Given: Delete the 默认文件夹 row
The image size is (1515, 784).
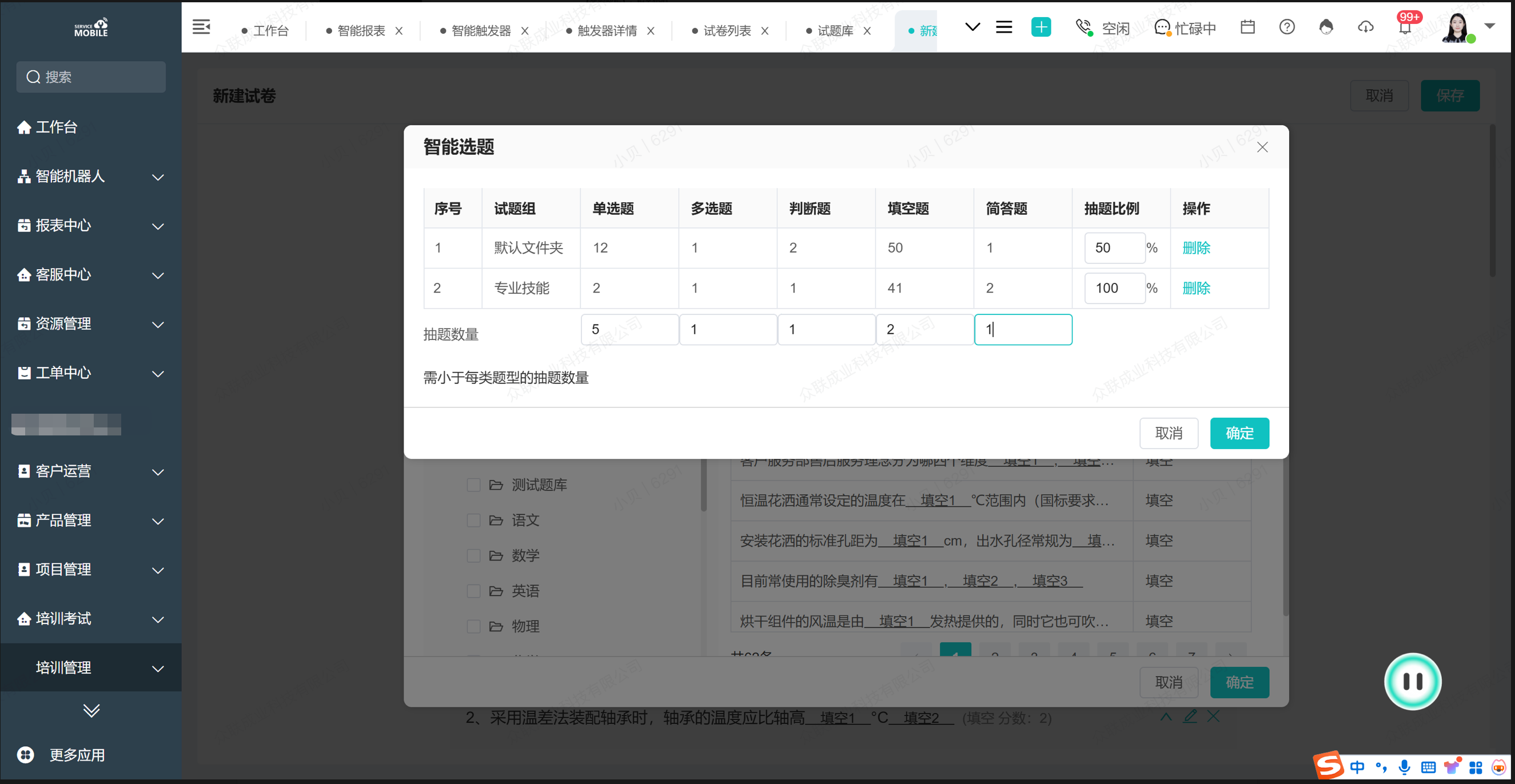Looking at the screenshot, I should 1196,248.
